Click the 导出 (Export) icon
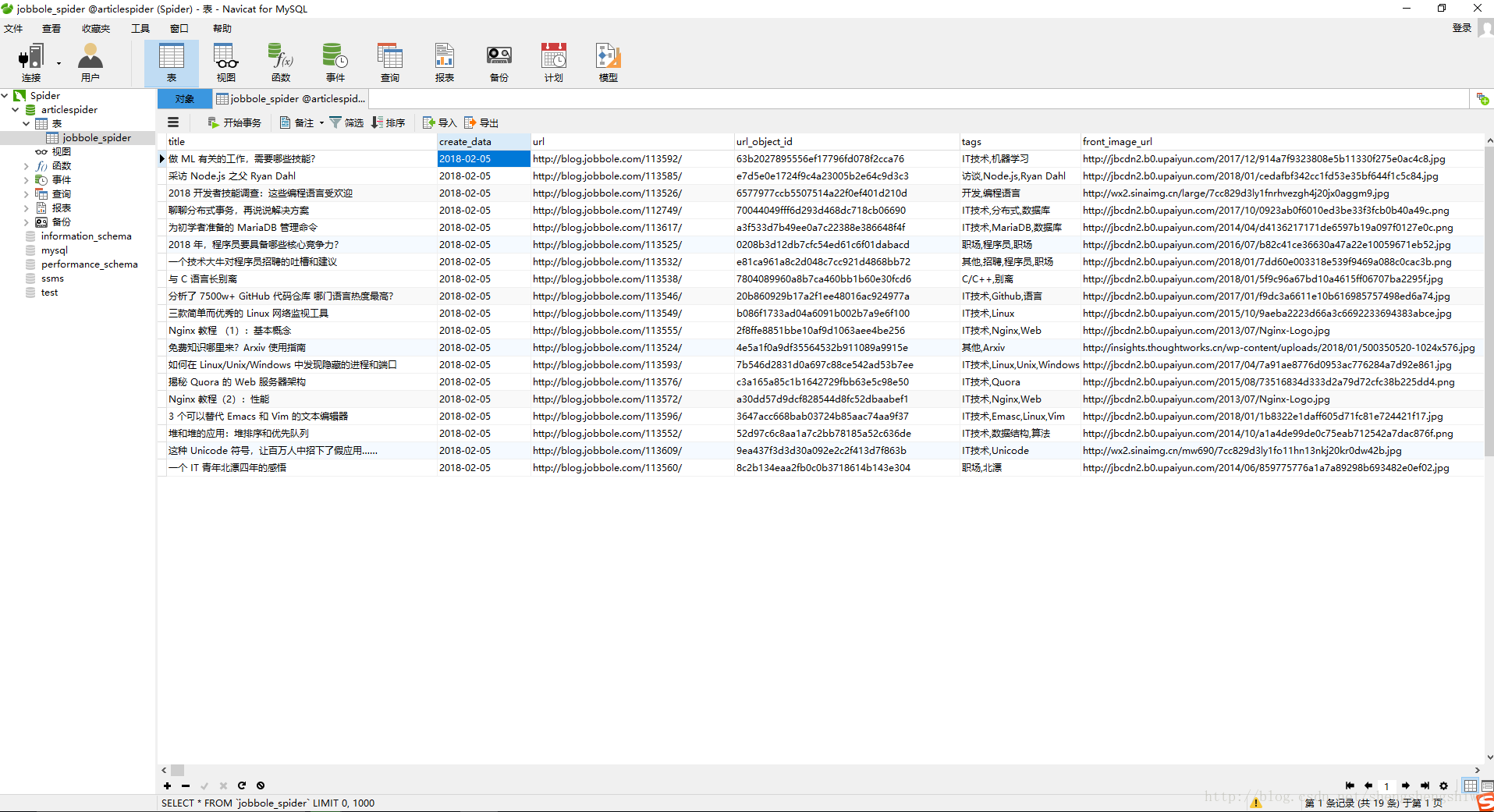The width and height of the screenshot is (1494, 812). [x=470, y=122]
